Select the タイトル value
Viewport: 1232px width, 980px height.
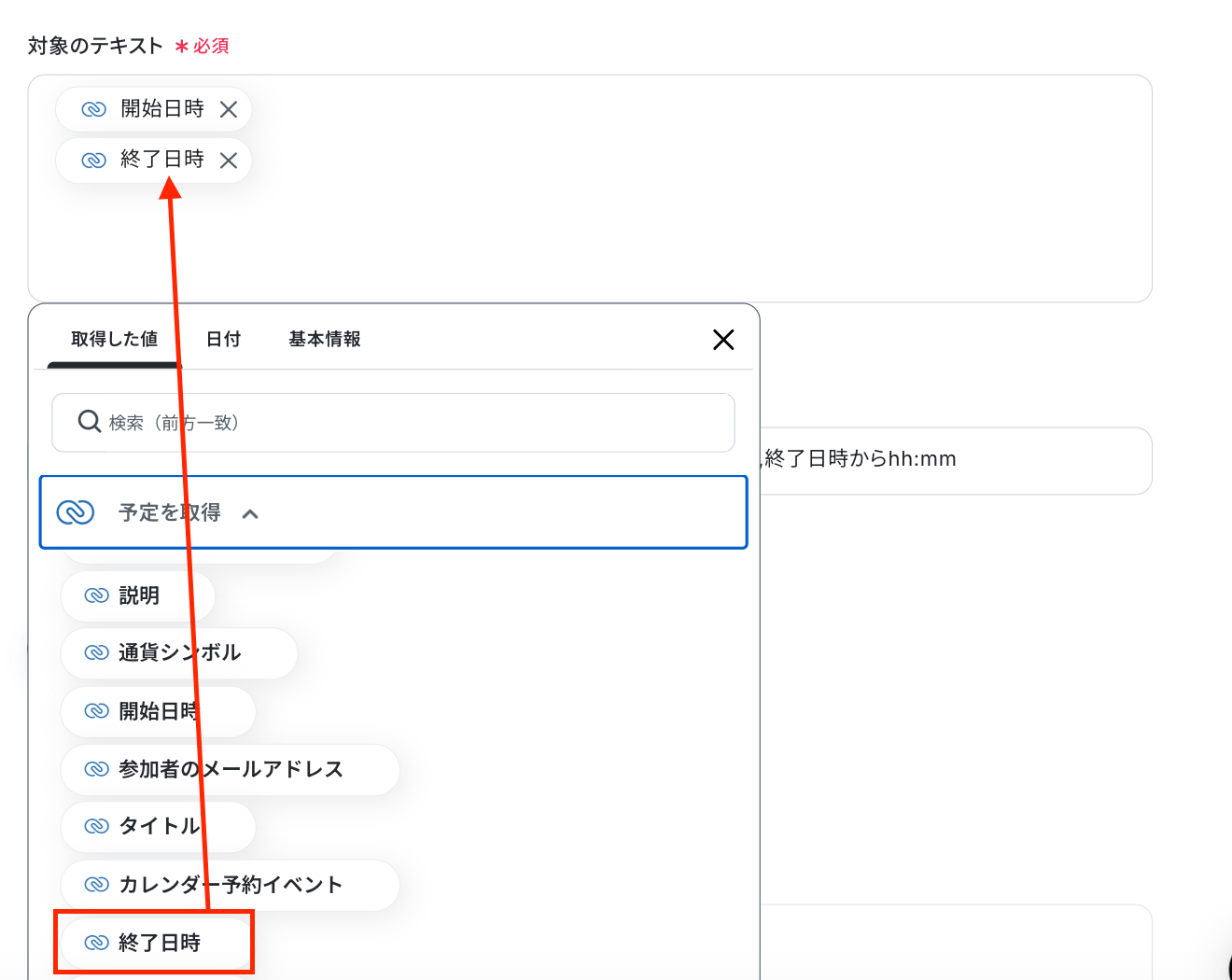[159, 827]
